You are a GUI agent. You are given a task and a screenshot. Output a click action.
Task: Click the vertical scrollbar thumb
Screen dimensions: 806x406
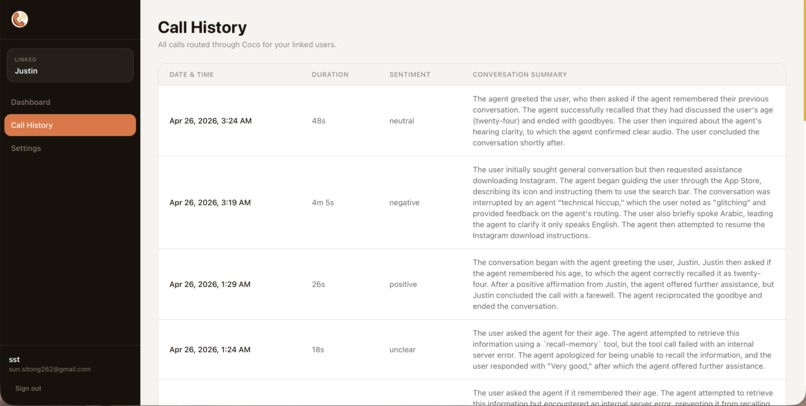804,61
